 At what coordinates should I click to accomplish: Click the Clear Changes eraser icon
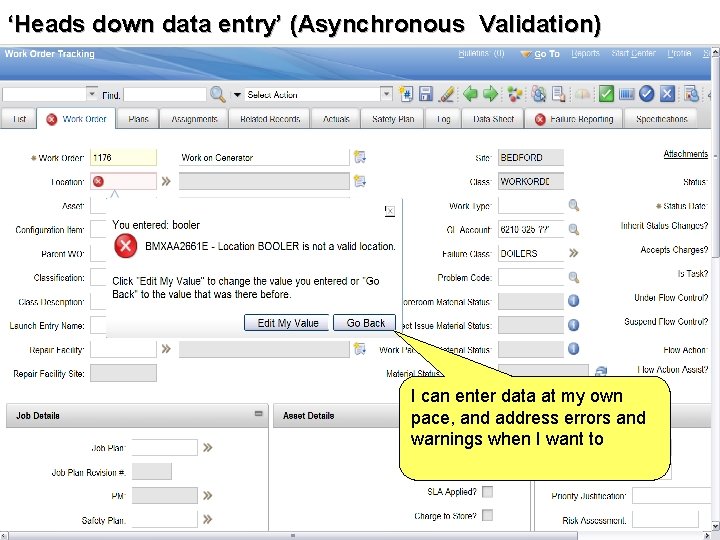(446, 95)
